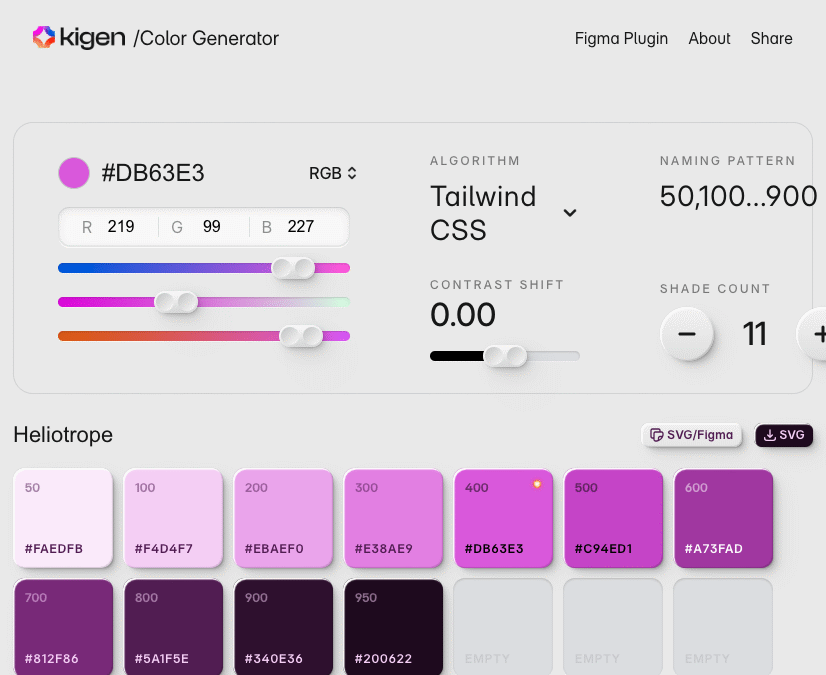Click the base color marker on 400 swatch
Viewport: 826px width, 675px height.
tap(537, 484)
